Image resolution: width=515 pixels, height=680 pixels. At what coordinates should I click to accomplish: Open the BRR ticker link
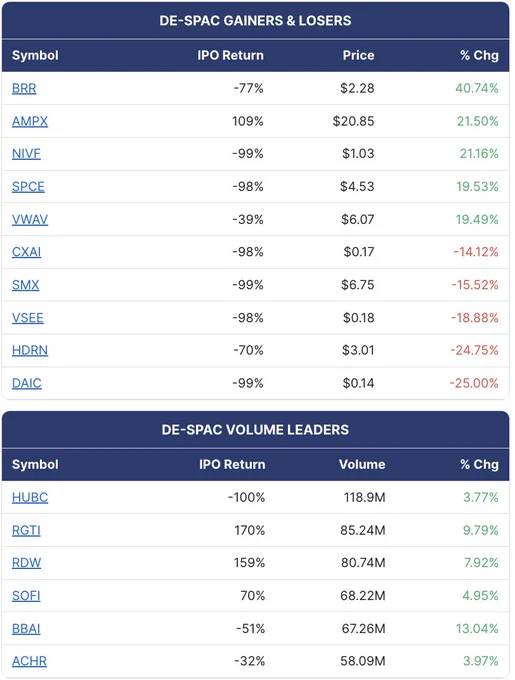point(24,88)
